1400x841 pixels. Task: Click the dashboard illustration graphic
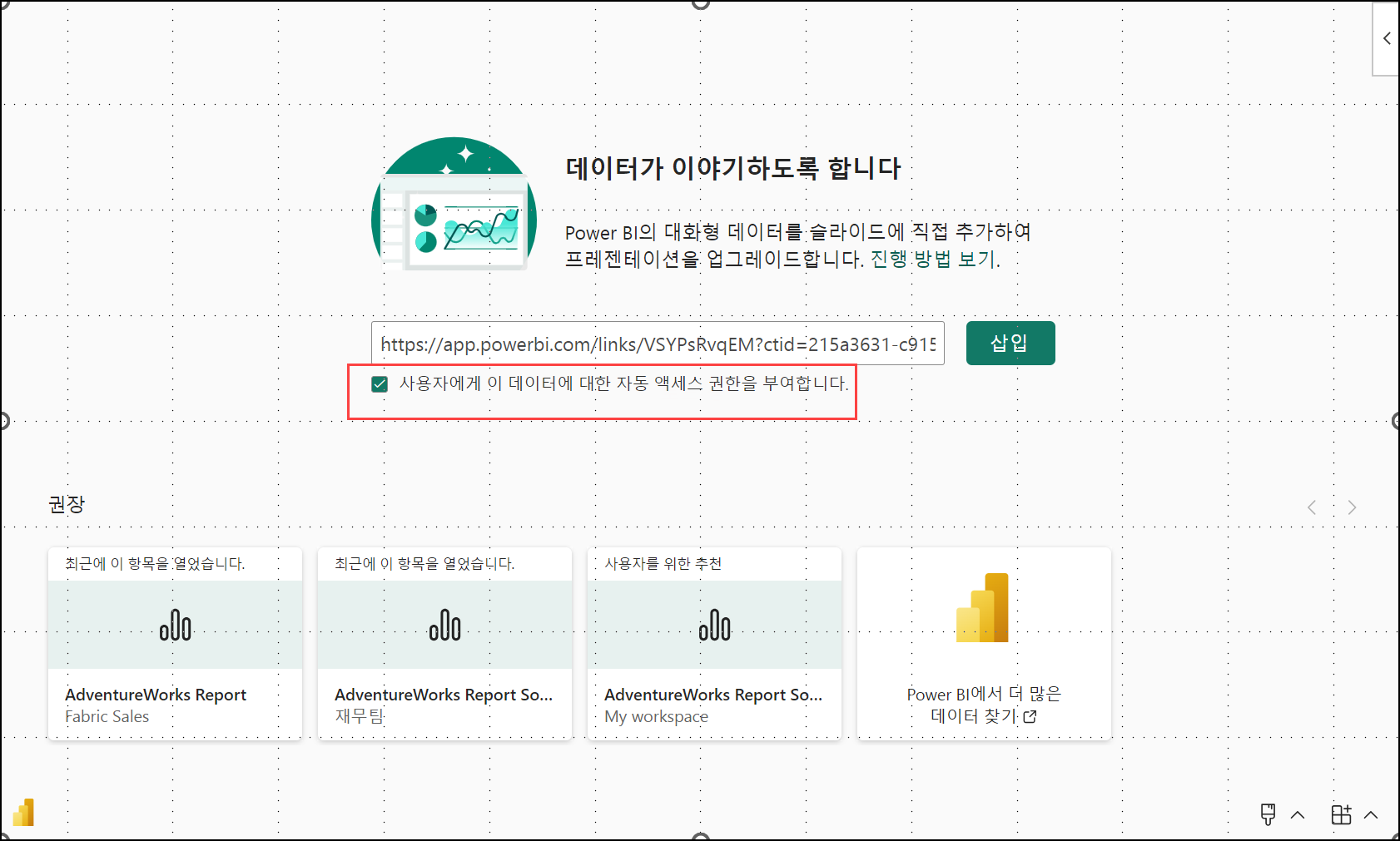(x=454, y=204)
